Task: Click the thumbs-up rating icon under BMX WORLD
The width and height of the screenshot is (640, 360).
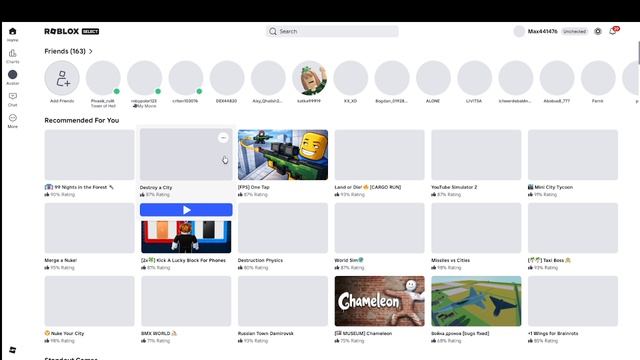Action: (x=143, y=341)
